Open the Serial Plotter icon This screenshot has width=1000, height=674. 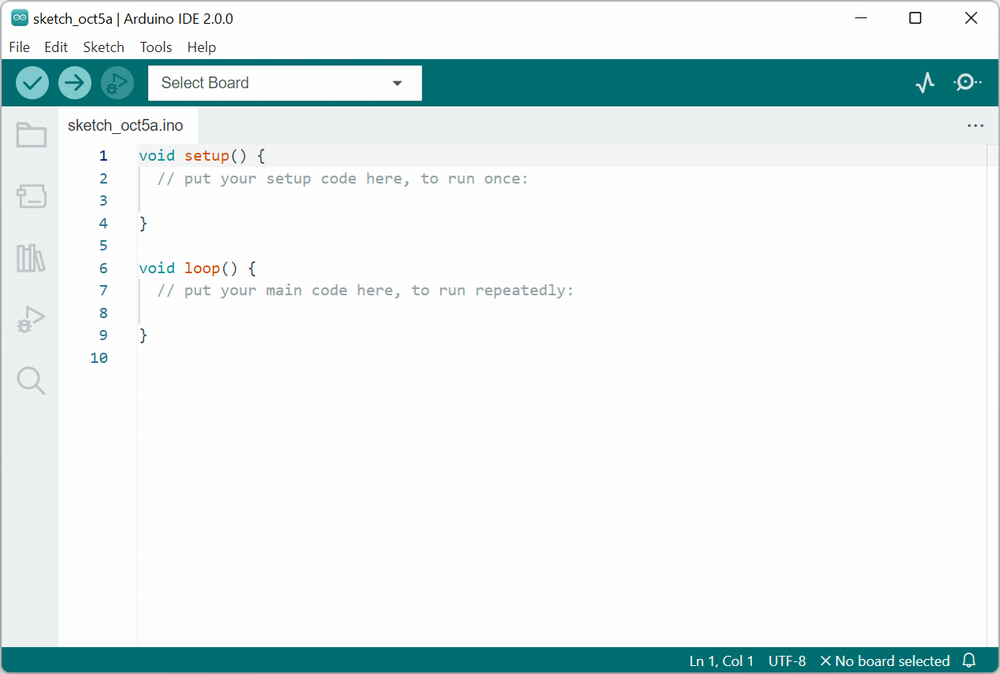tap(925, 82)
